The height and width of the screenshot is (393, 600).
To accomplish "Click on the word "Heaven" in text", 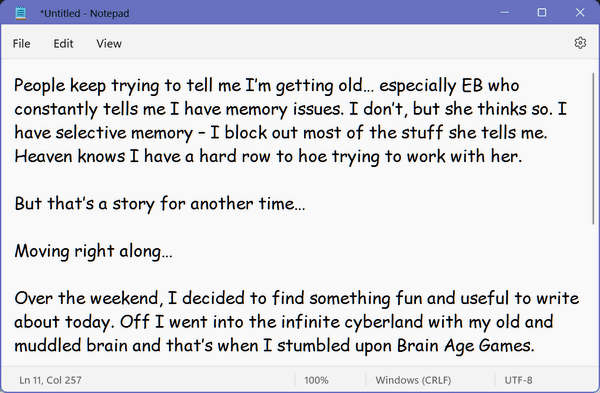I will point(43,156).
